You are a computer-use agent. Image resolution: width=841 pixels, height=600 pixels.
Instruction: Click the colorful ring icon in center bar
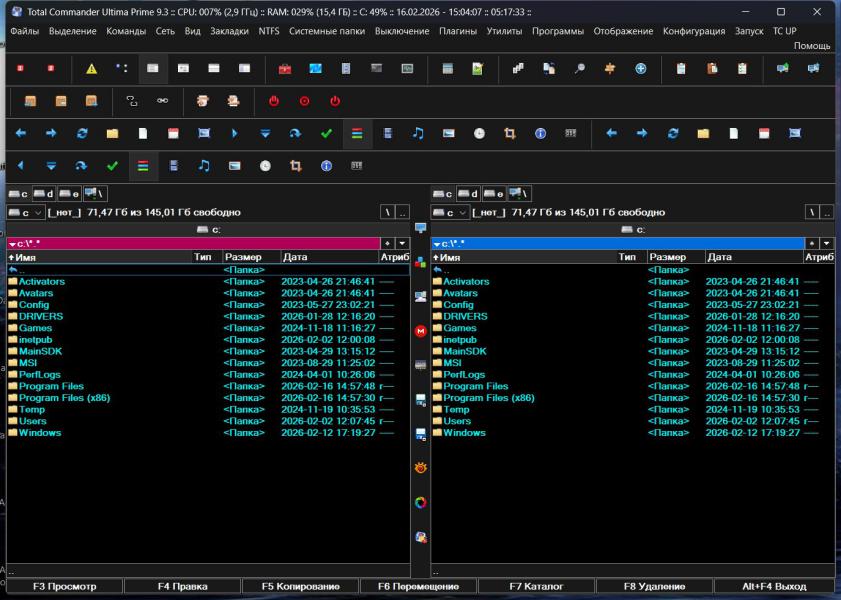click(421, 502)
